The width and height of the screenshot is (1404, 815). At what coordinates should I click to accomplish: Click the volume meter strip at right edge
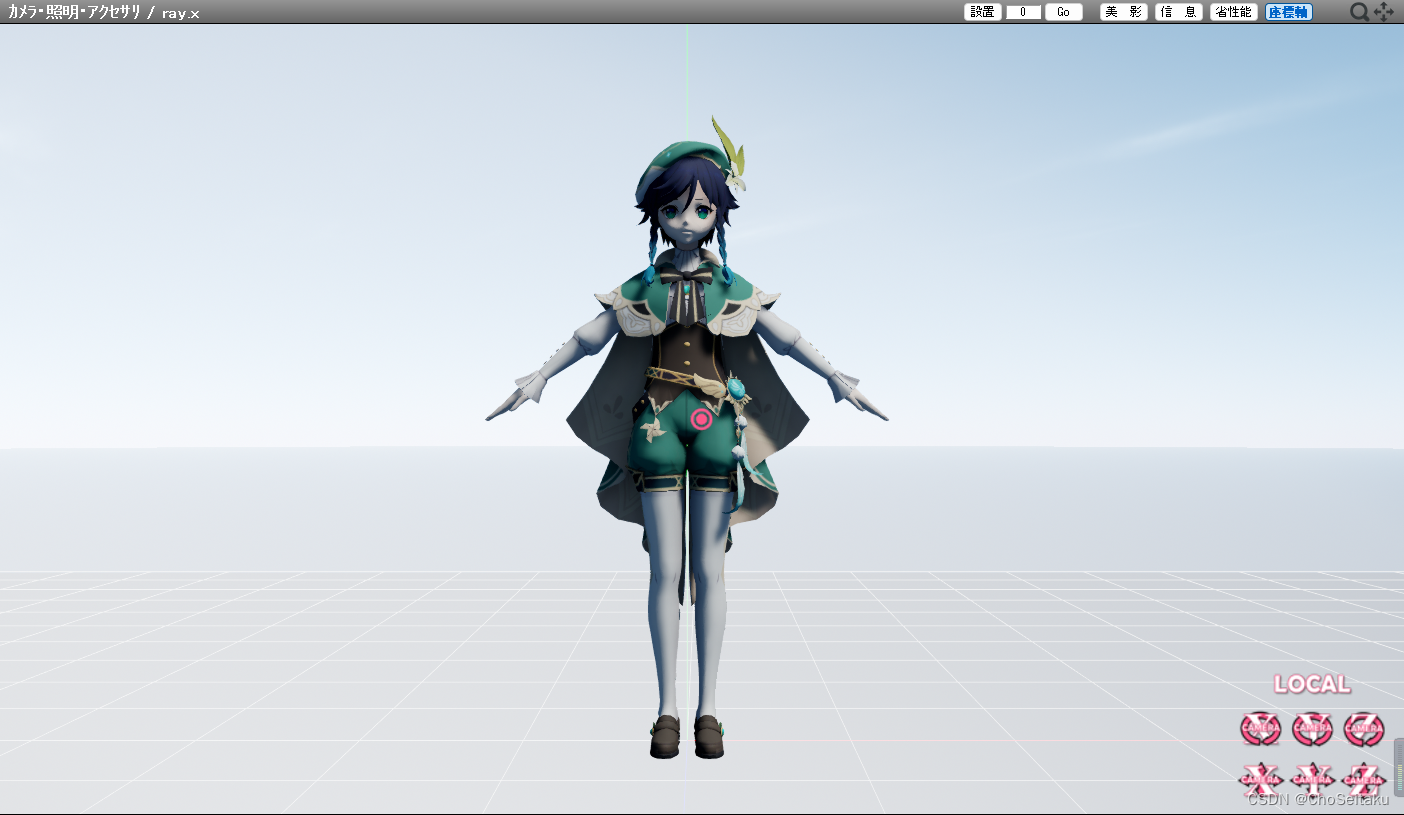coord(1398,767)
